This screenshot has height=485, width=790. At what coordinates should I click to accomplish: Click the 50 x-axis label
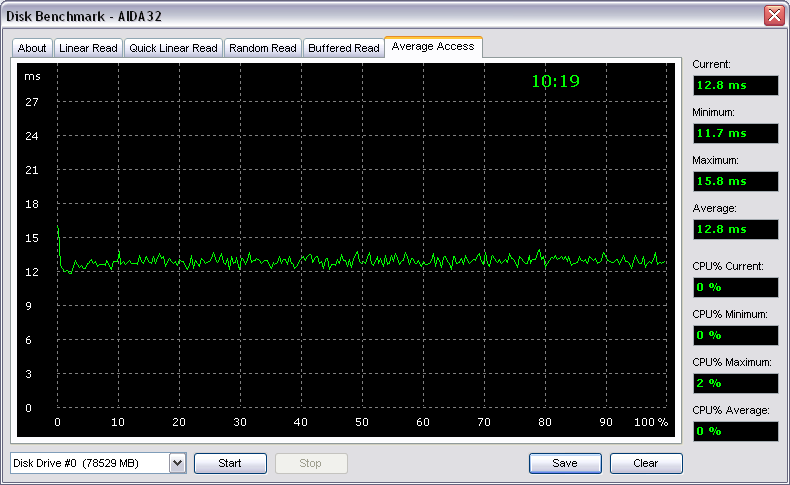pos(362,422)
